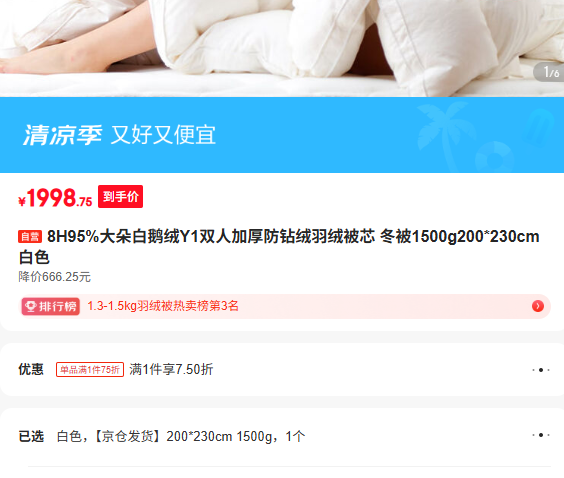Click the 单品满1件75折 coupon tag
The height and width of the screenshot is (478, 564).
tap(90, 369)
